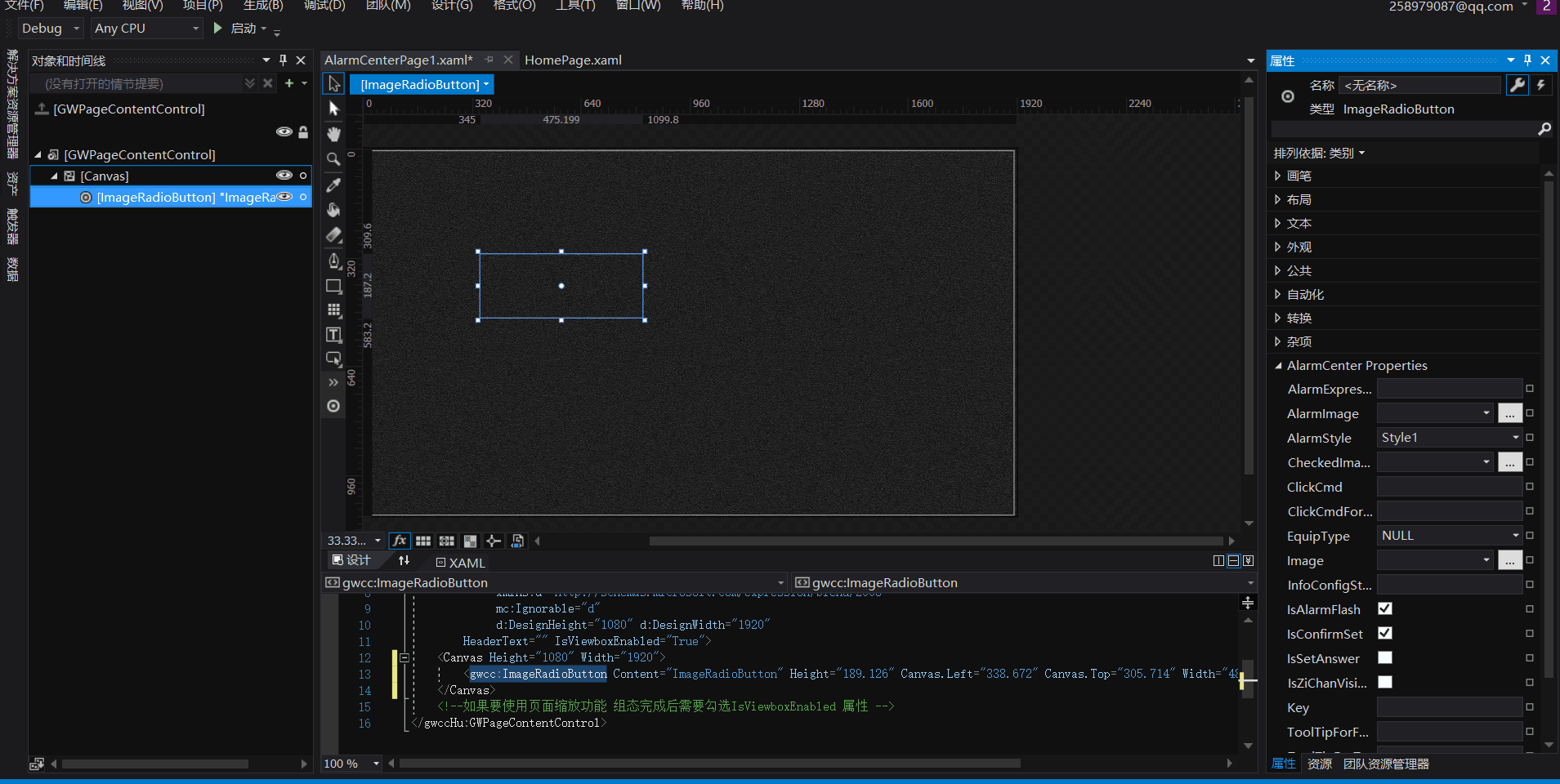Open the events lightning bolt view
The height and width of the screenshot is (784, 1560).
[x=1540, y=85]
